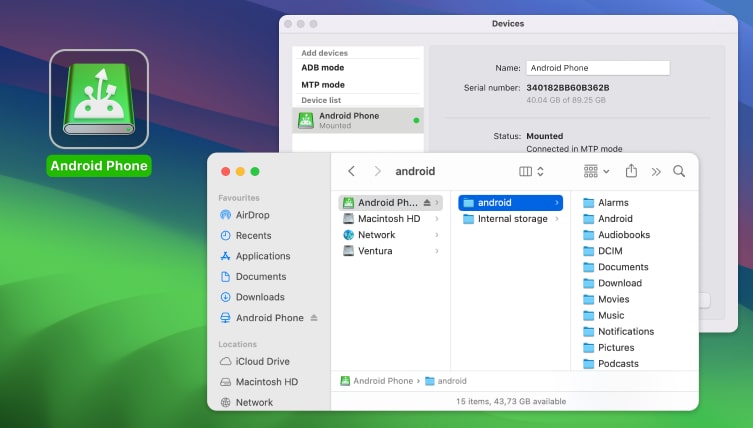
Task: Click the Android Phone desktop label
Action: click(x=99, y=166)
